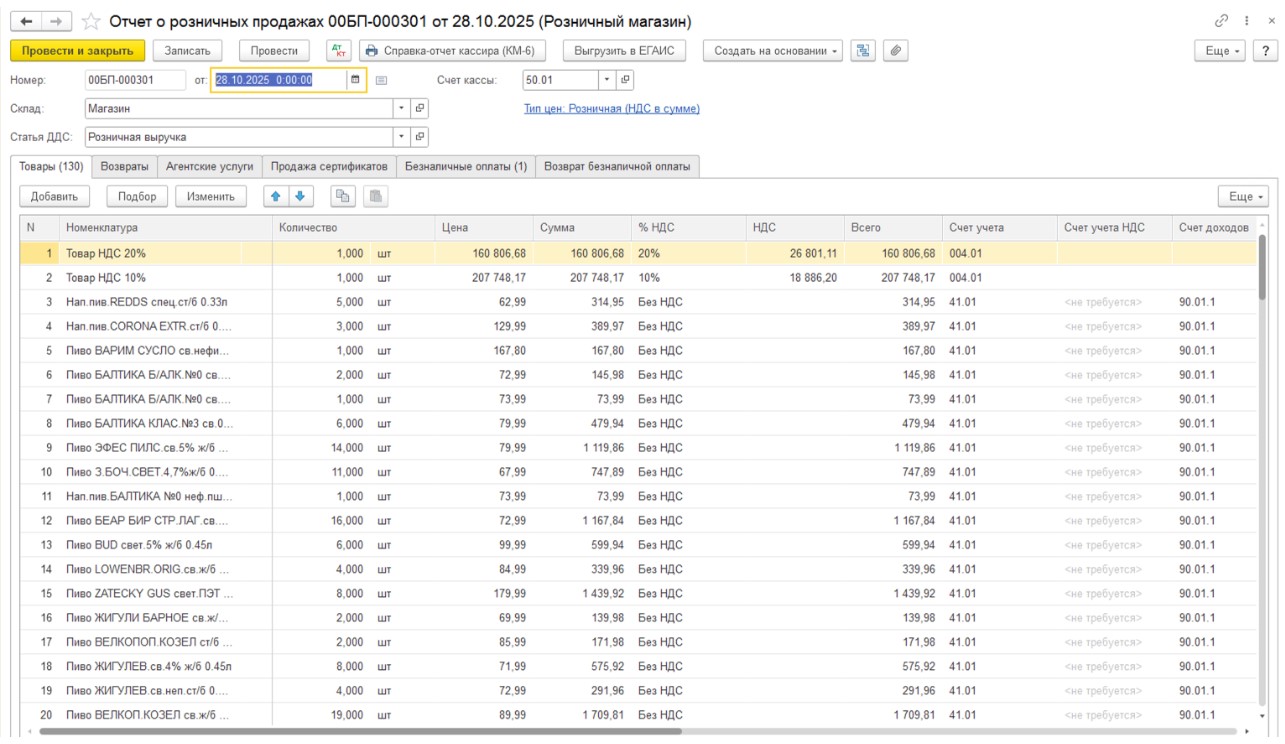Image resolution: width=1285 pixels, height=744 pixels.
Task: Go back with the left arrow button
Action: pyautogui.click(x=27, y=21)
